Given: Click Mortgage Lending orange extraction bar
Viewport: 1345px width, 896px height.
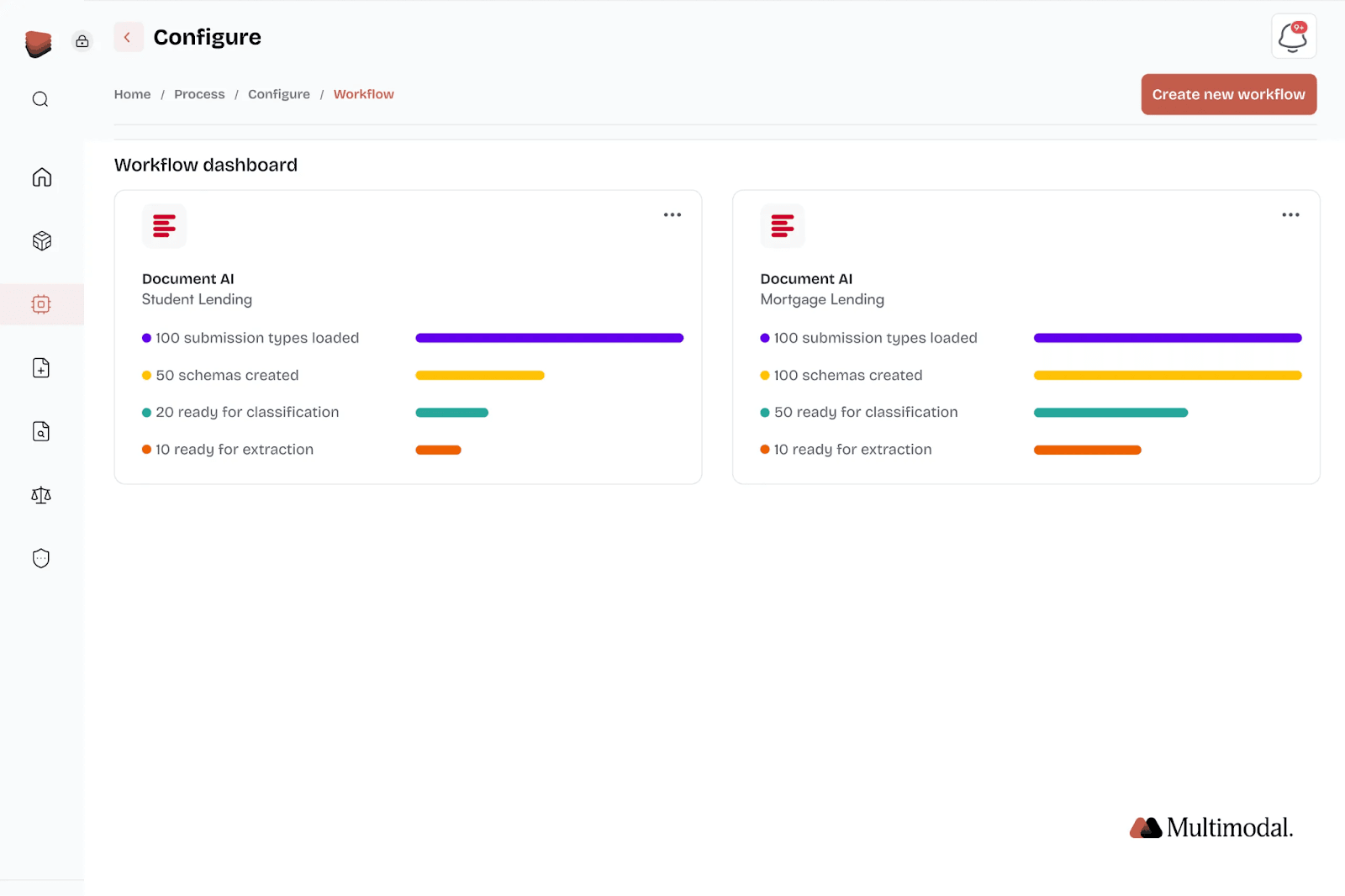Looking at the screenshot, I should pos(1087,450).
